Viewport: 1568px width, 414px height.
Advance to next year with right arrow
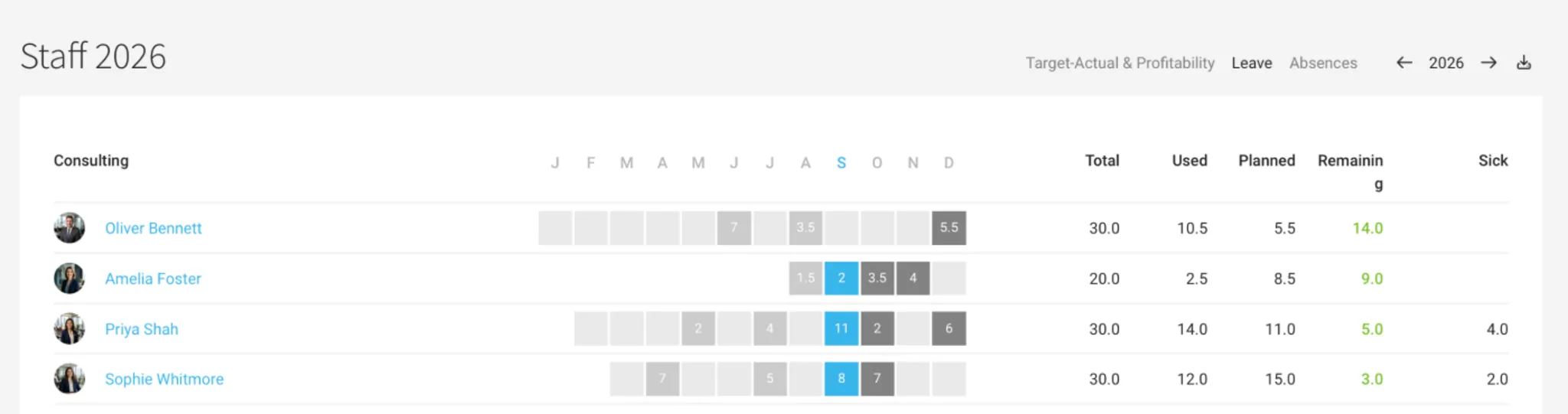click(x=1488, y=63)
